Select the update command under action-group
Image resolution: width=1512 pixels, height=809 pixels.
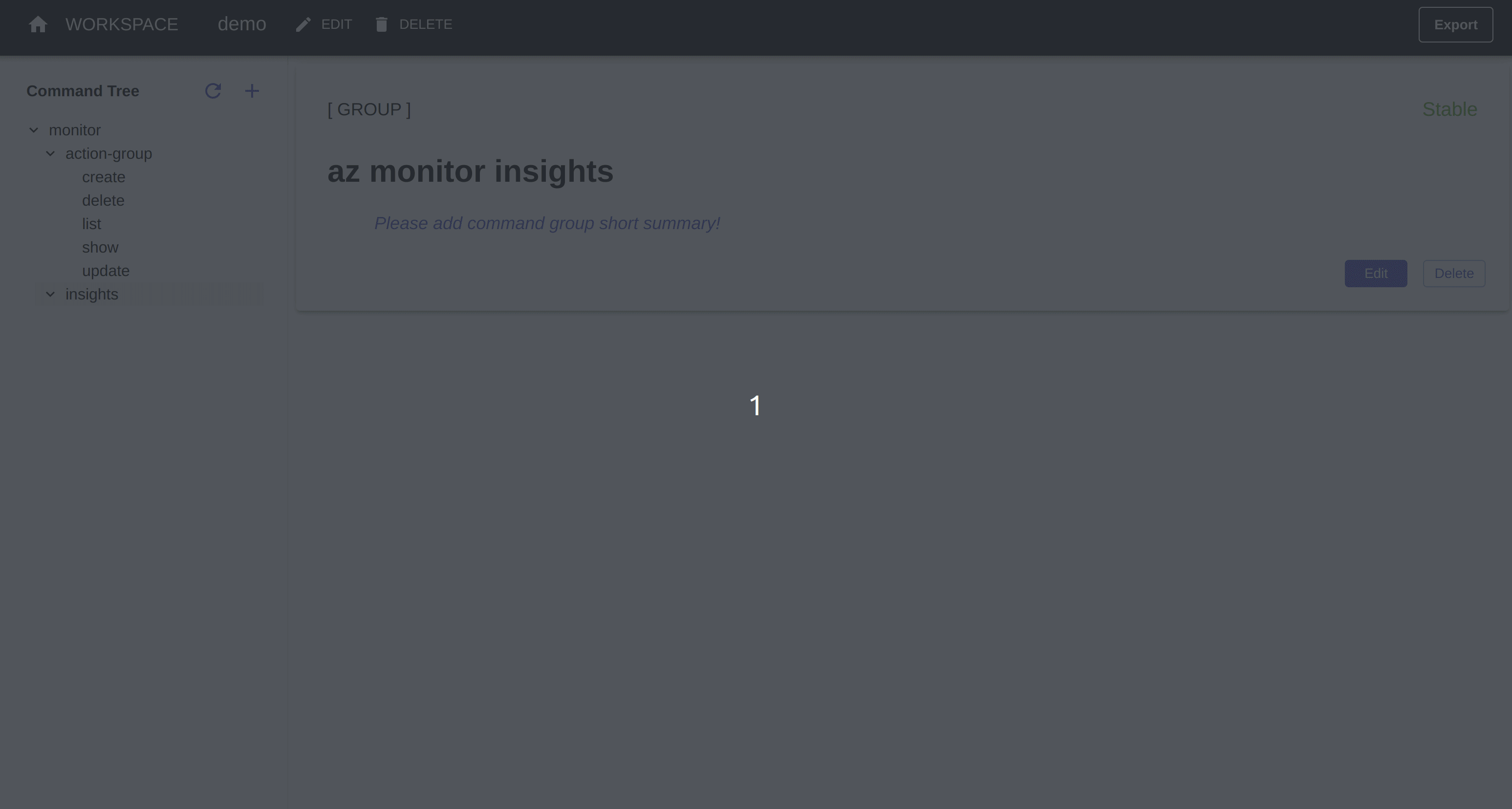click(x=106, y=271)
